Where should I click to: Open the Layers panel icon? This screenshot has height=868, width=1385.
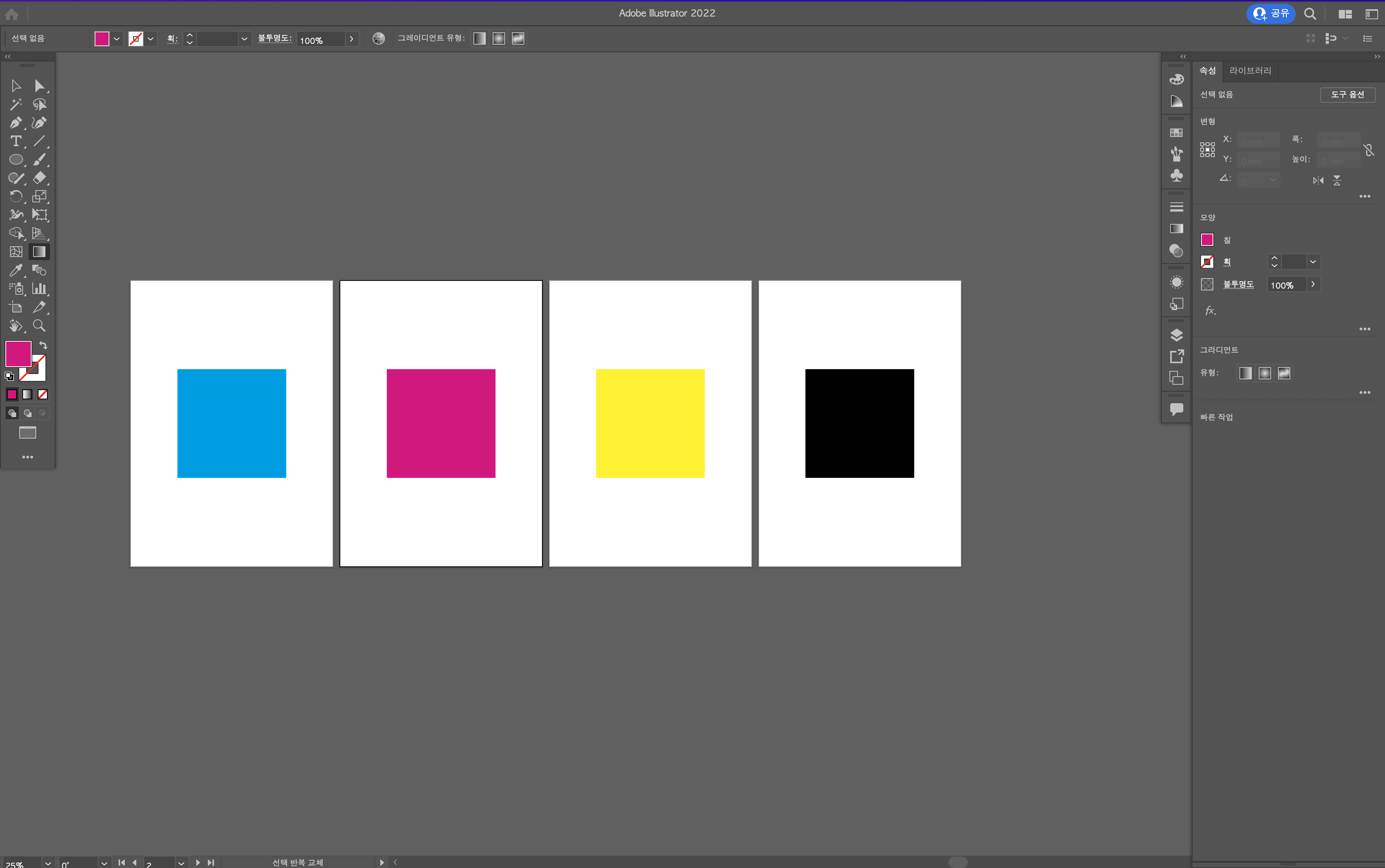[1176, 335]
